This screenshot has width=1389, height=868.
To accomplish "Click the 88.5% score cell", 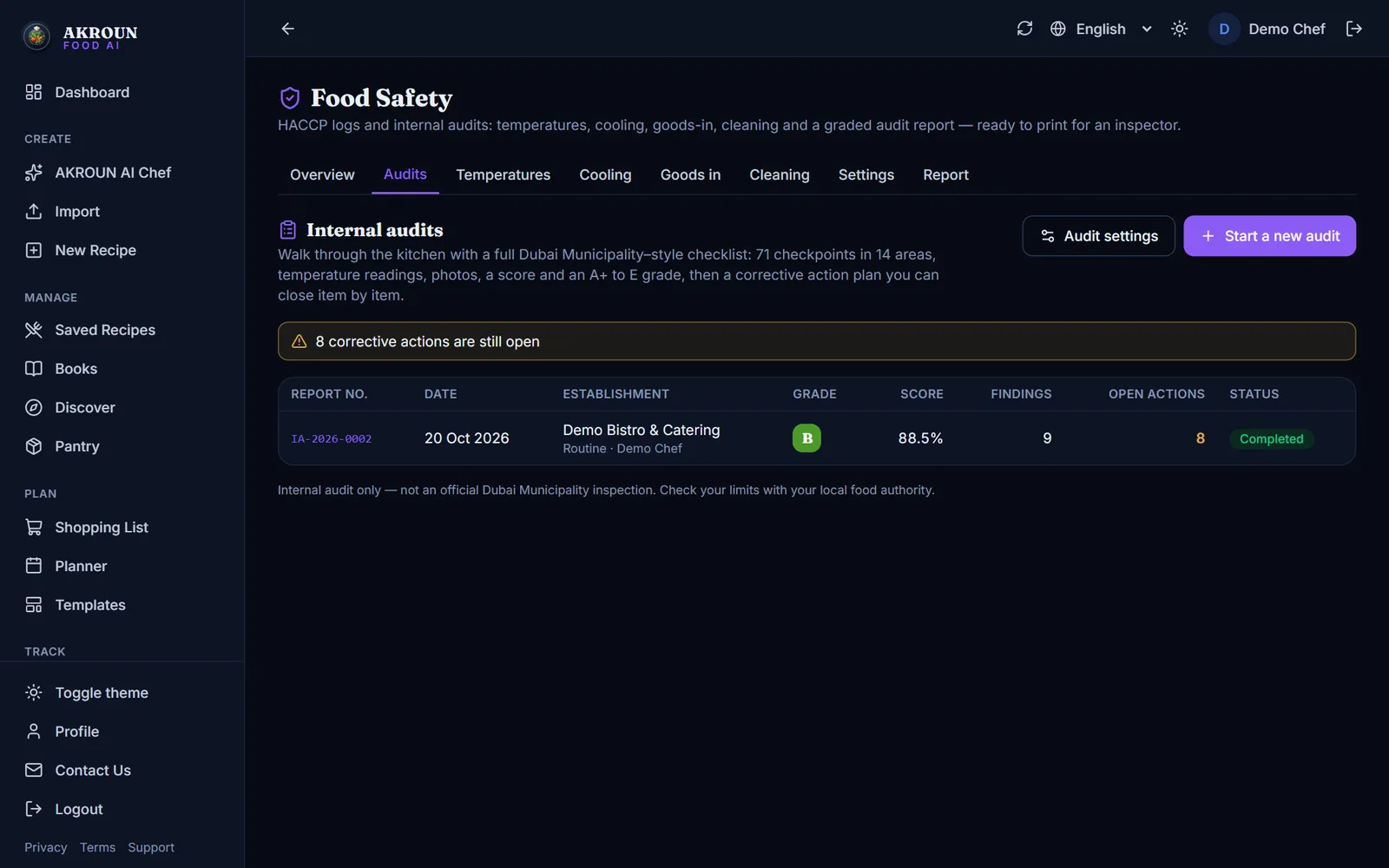I will pyautogui.click(x=920, y=438).
